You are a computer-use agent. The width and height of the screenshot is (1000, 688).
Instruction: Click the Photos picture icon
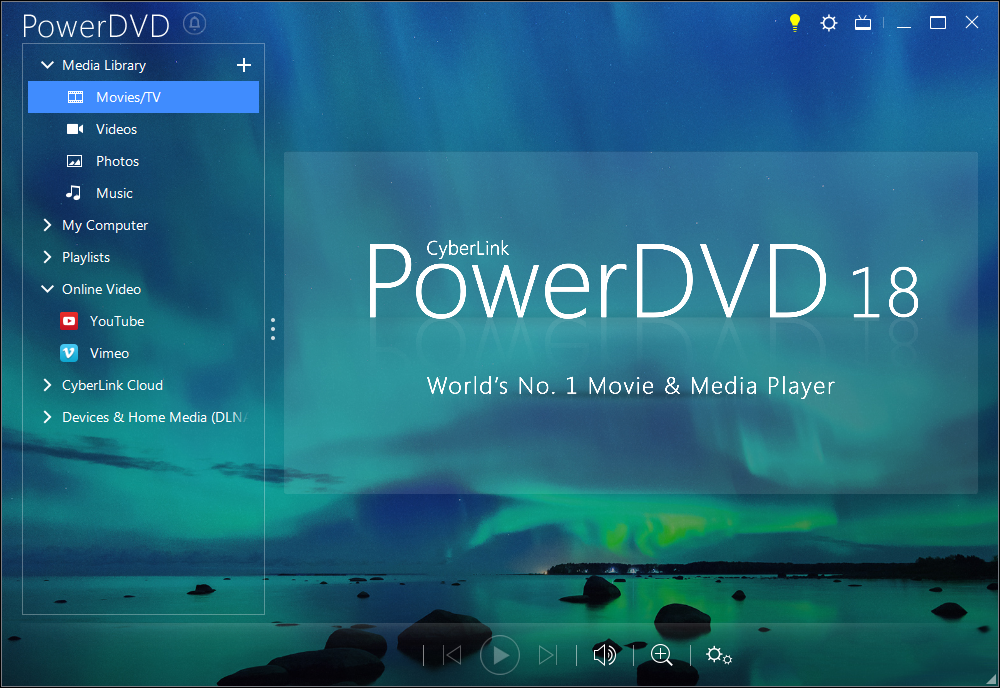pyautogui.click(x=75, y=161)
